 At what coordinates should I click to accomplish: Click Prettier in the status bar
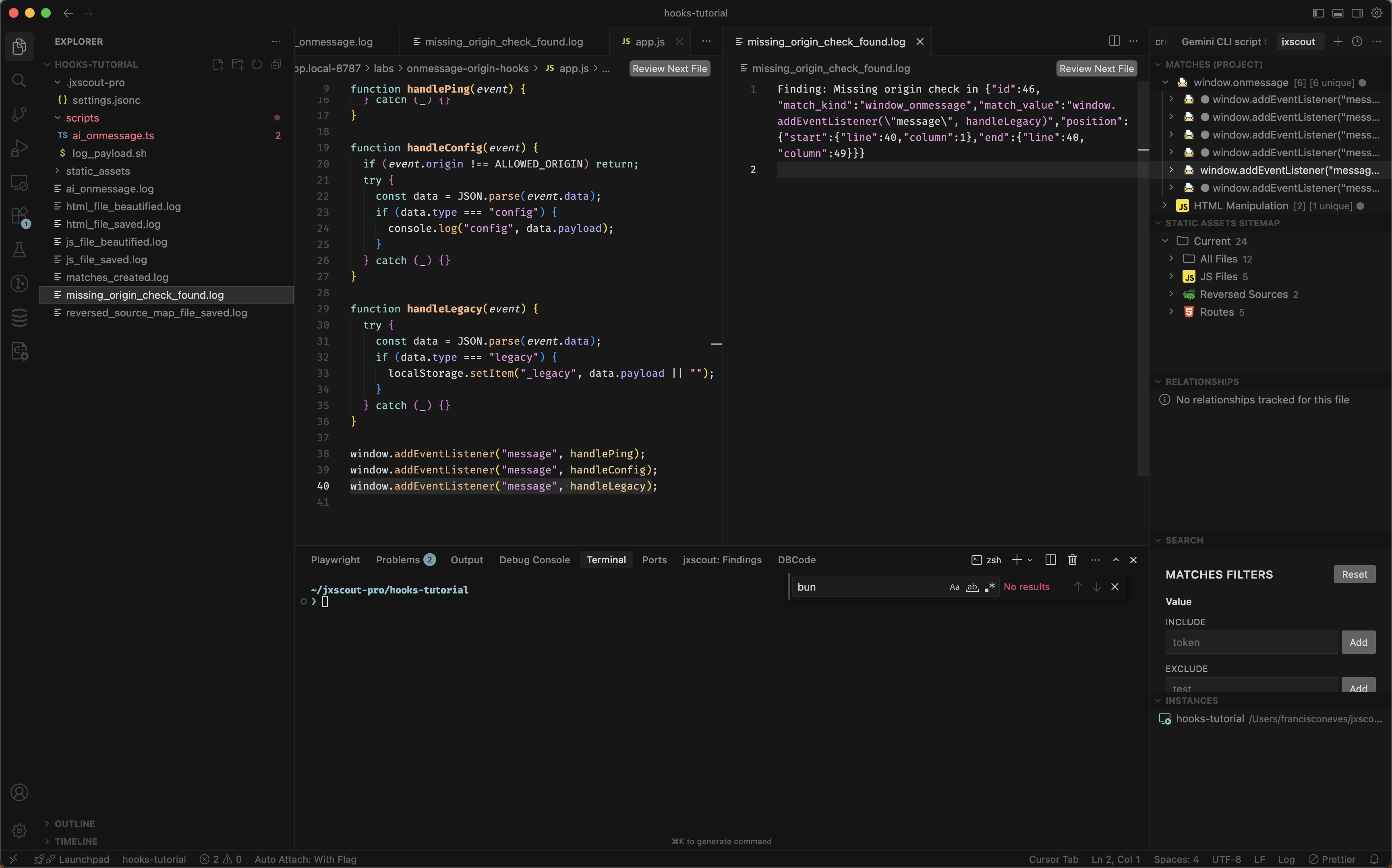click(x=1332, y=859)
